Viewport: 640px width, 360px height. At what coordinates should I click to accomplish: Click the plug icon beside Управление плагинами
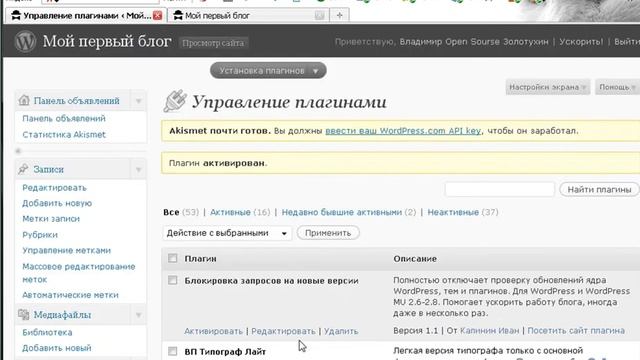click(x=175, y=101)
